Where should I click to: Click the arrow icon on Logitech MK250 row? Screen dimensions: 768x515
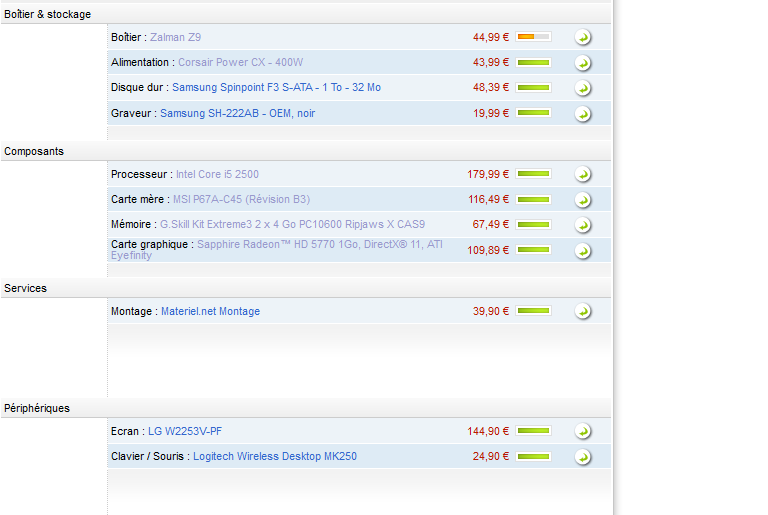[583, 457]
